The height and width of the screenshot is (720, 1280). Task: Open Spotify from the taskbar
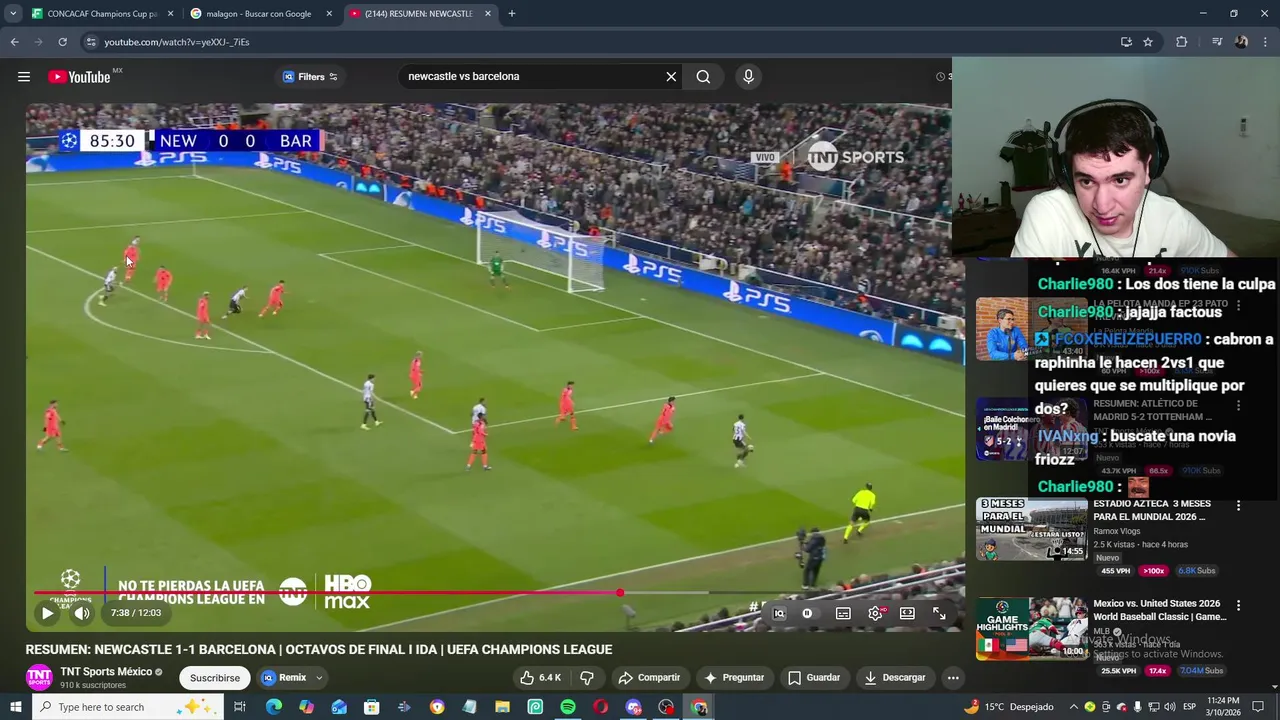click(x=568, y=707)
